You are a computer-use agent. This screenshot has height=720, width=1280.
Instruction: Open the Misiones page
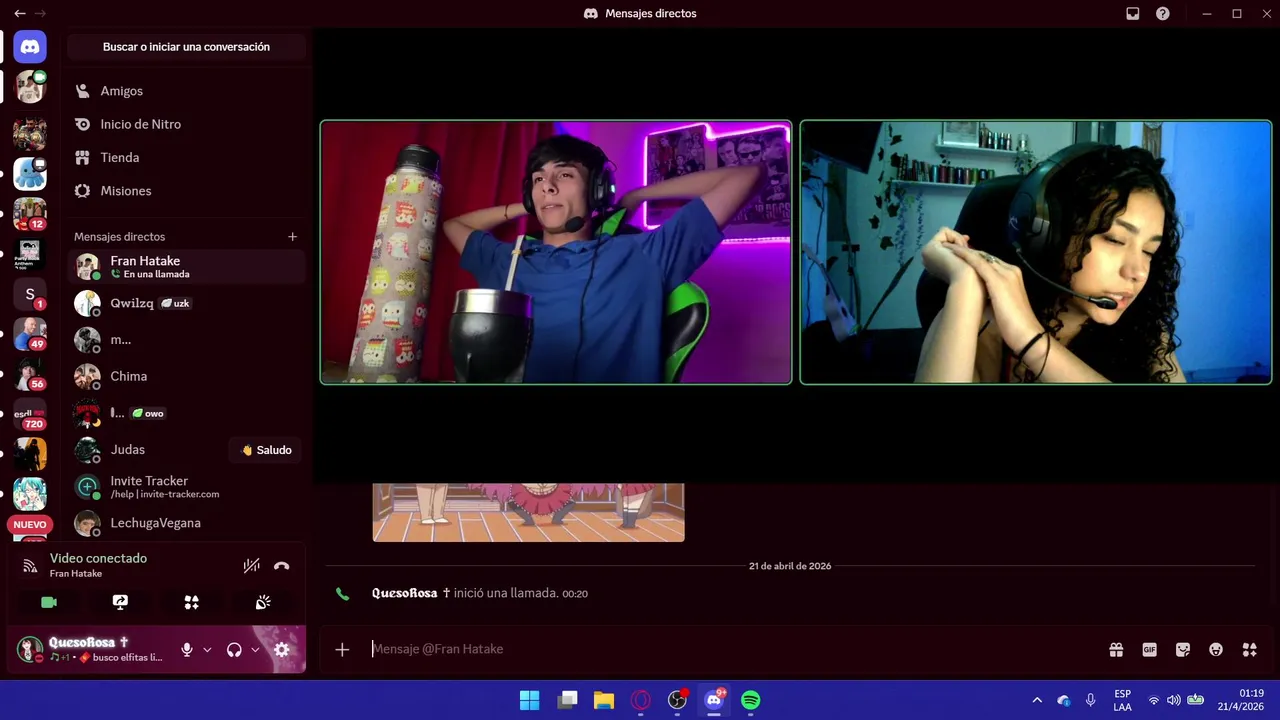point(186,191)
